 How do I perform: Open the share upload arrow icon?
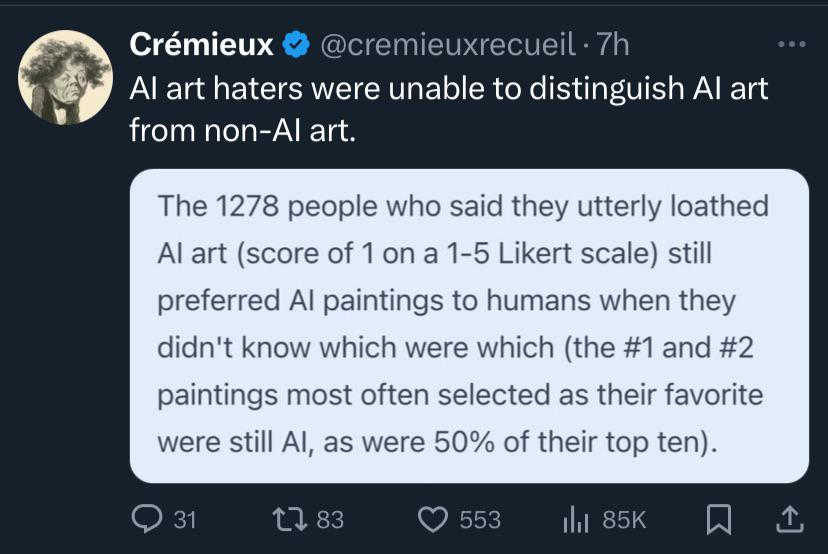pyautogui.click(x=789, y=519)
